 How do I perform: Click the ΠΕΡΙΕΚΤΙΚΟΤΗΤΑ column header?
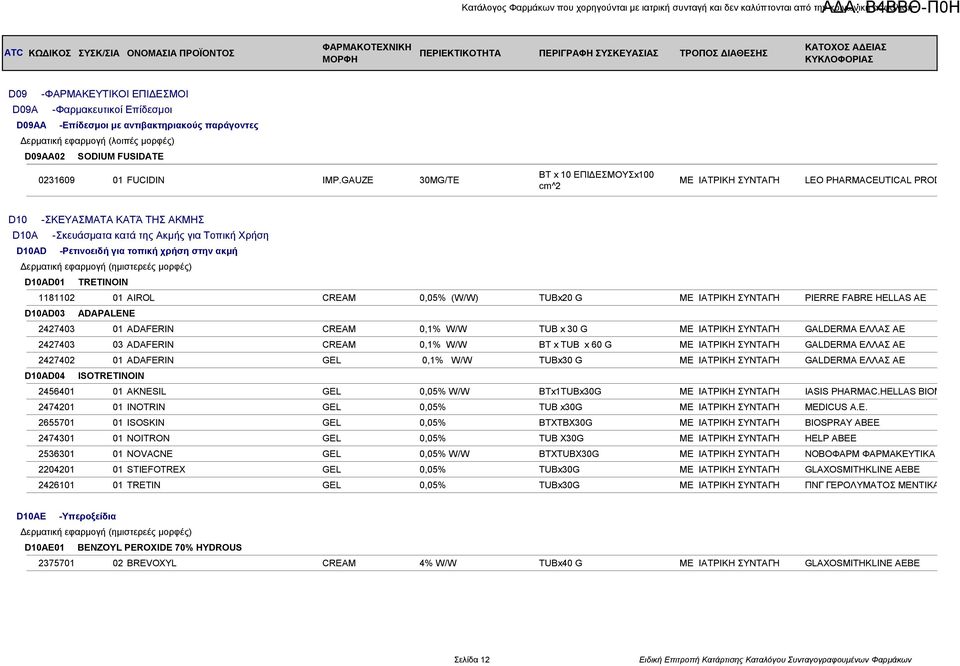pyautogui.click(x=460, y=53)
